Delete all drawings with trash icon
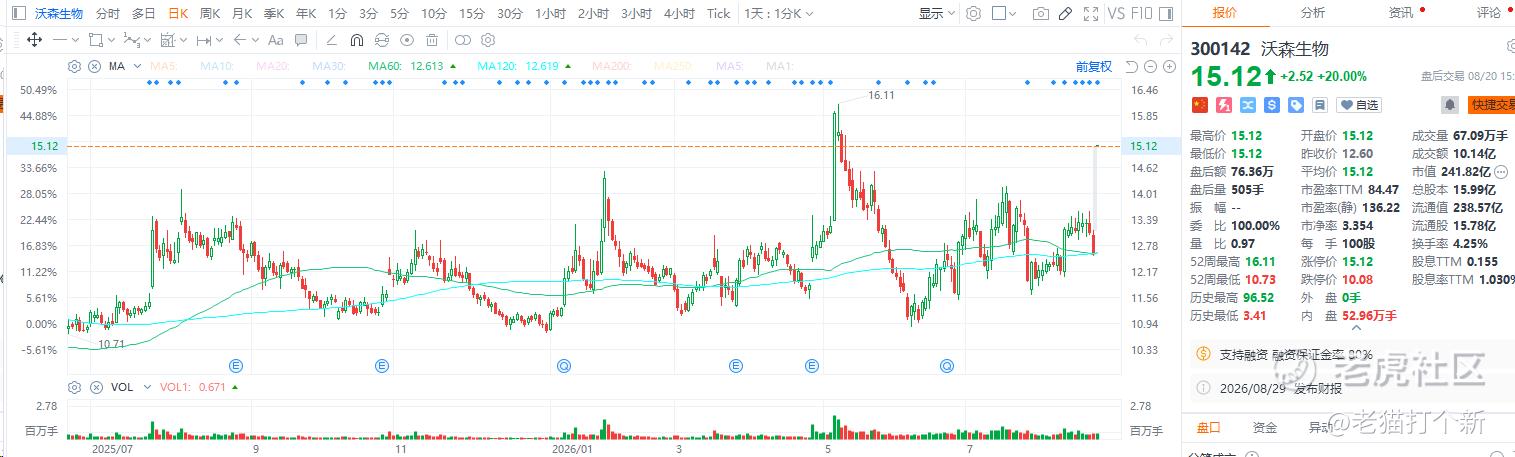 [x=431, y=40]
